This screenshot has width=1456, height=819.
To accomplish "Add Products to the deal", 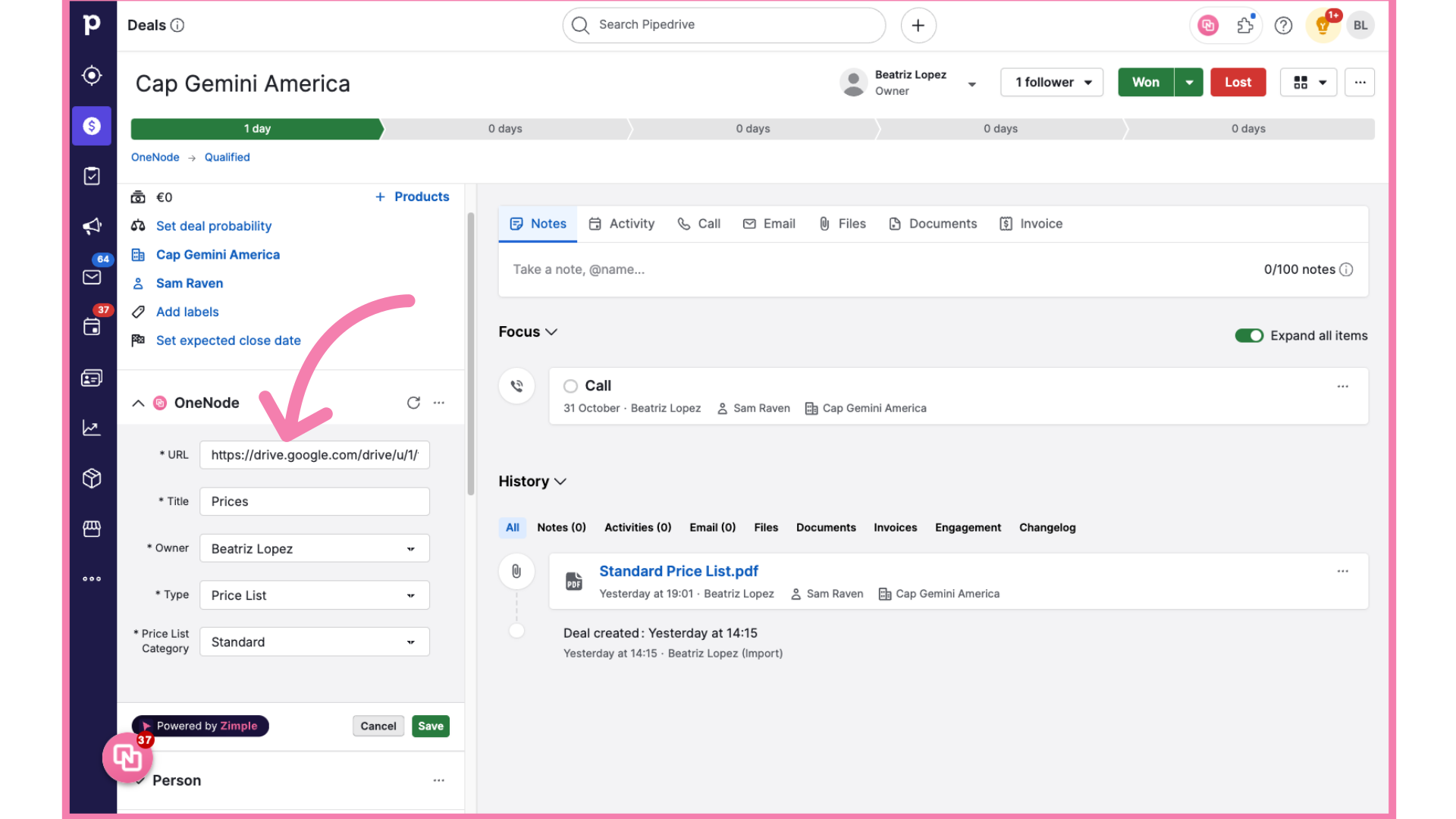I will (x=412, y=197).
